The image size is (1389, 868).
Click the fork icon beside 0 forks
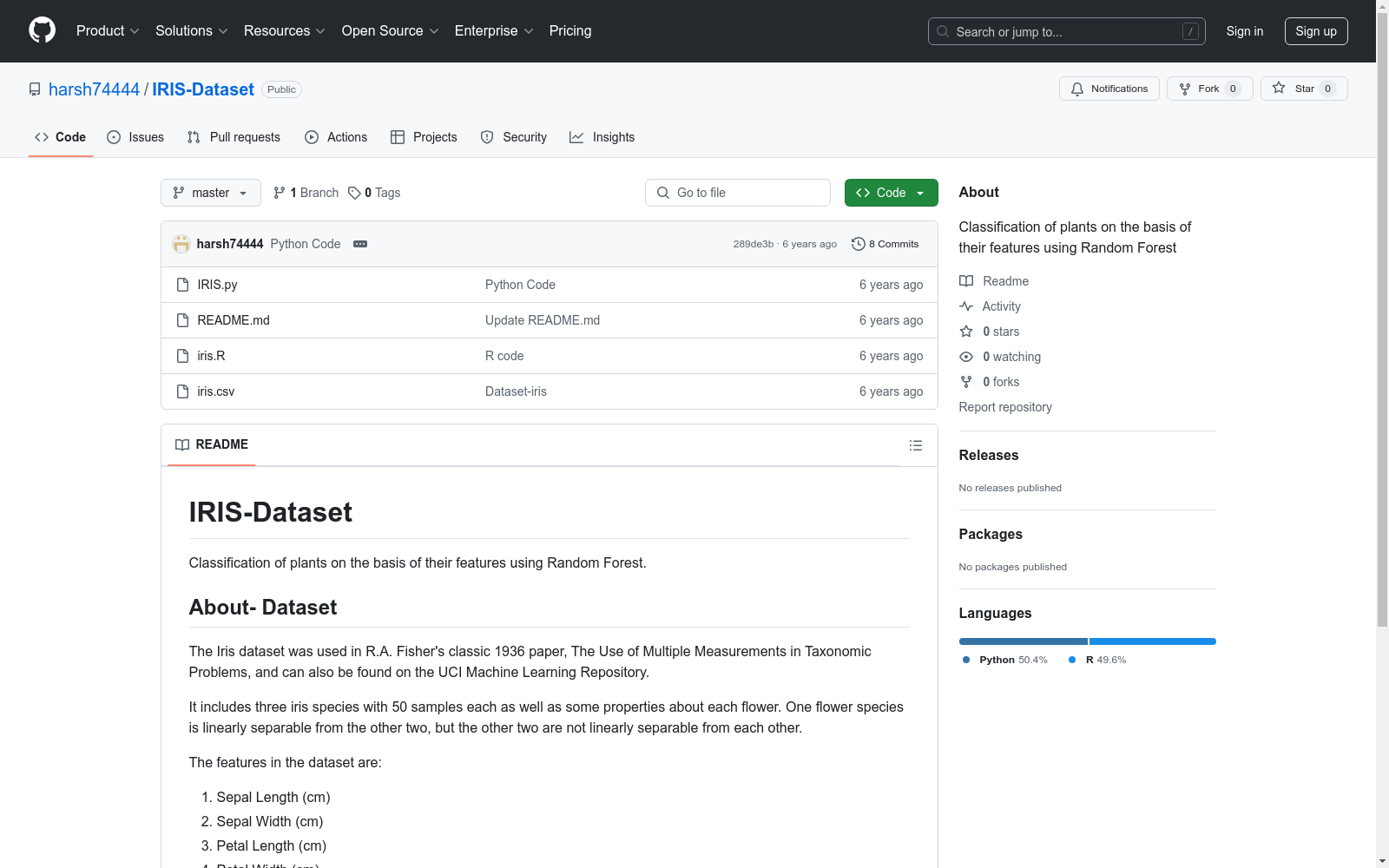point(966,382)
